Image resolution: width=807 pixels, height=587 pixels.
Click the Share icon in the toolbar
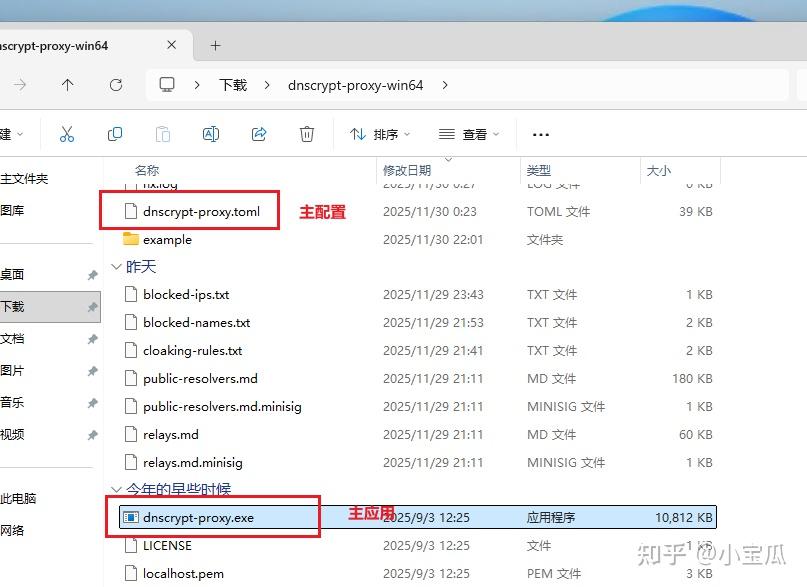tap(259, 132)
